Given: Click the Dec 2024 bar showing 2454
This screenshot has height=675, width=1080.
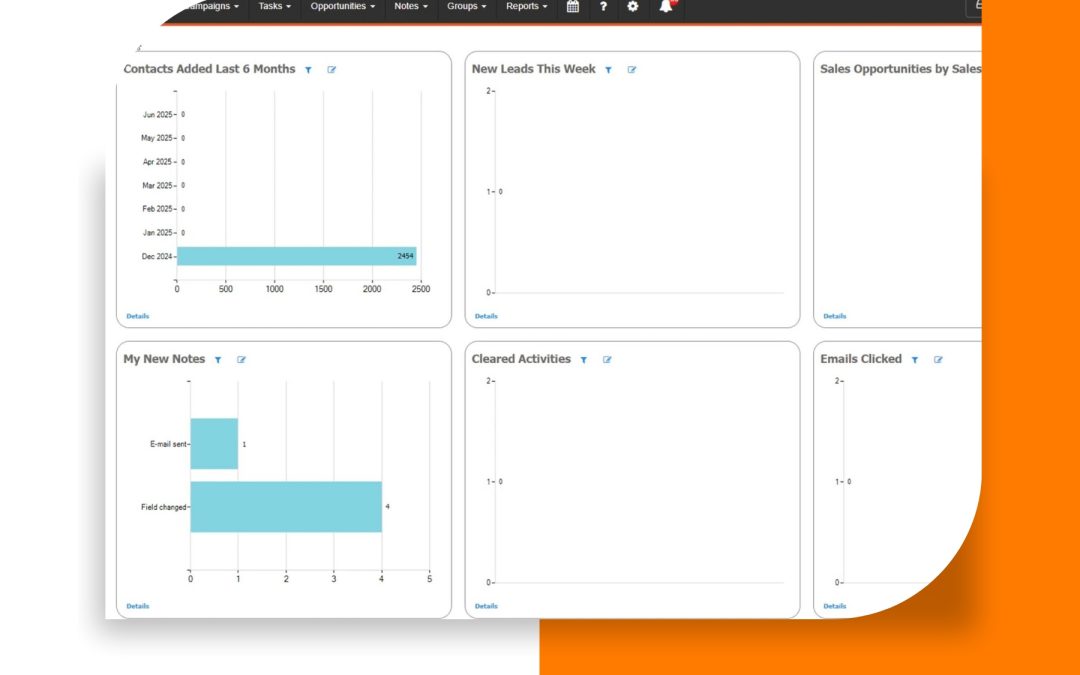Looking at the screenshot, I should pos(297,256).
